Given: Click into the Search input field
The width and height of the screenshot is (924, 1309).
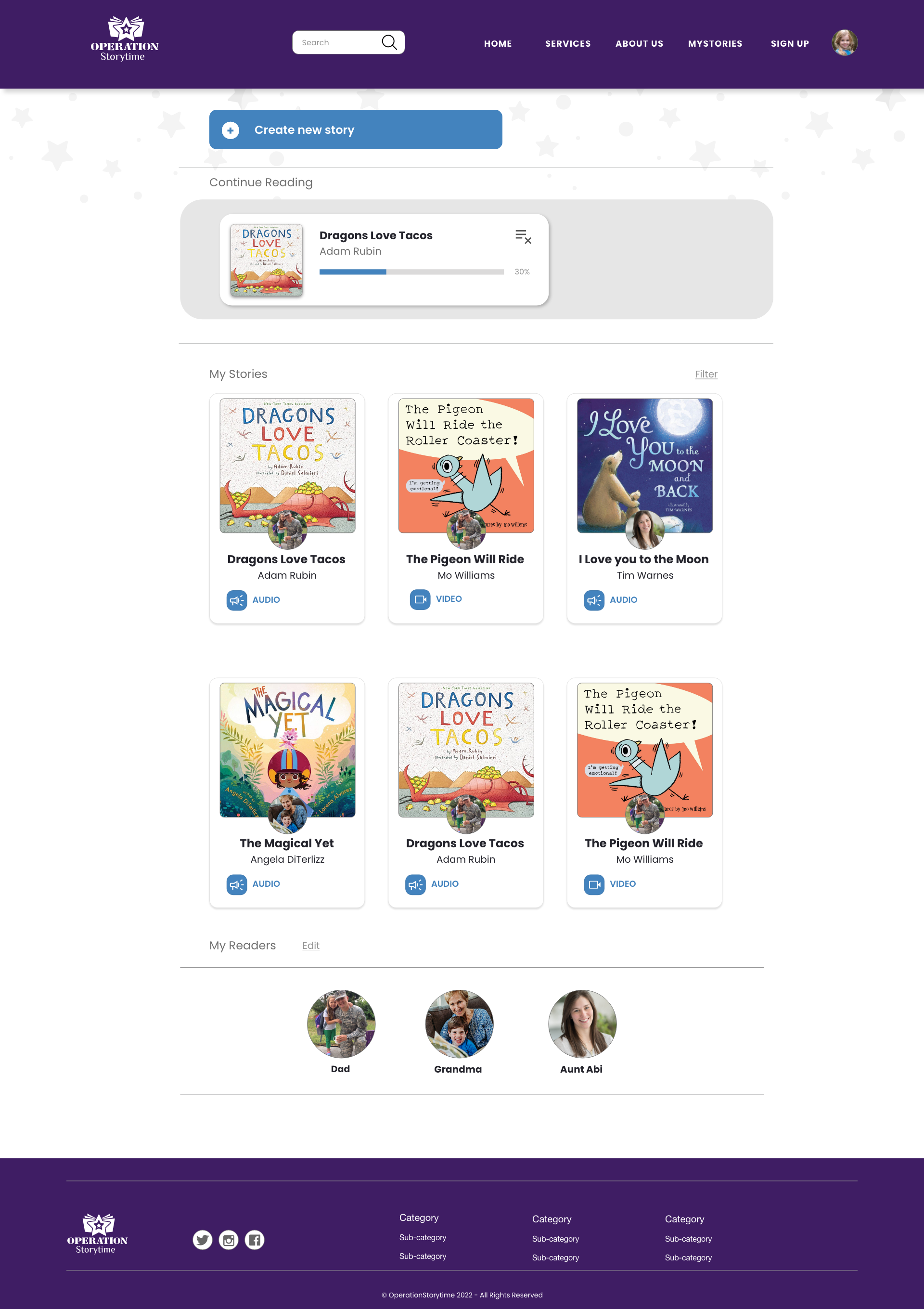Looking at the screenshot, I should point(339,42).
